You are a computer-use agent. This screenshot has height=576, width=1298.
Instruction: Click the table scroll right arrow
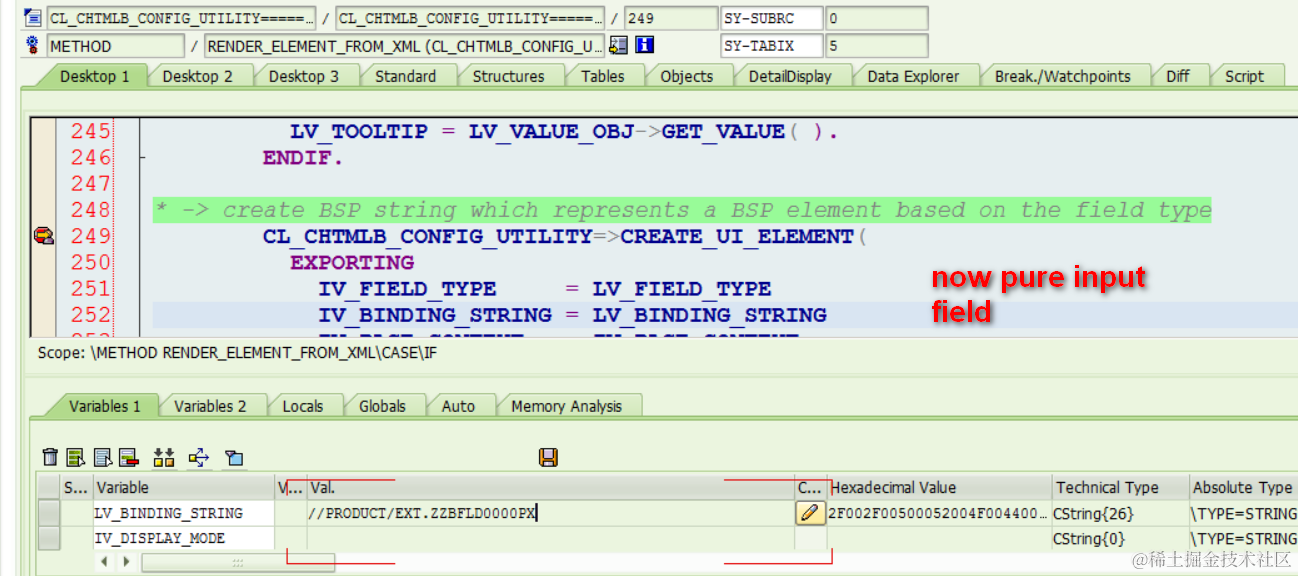[126, 562]
